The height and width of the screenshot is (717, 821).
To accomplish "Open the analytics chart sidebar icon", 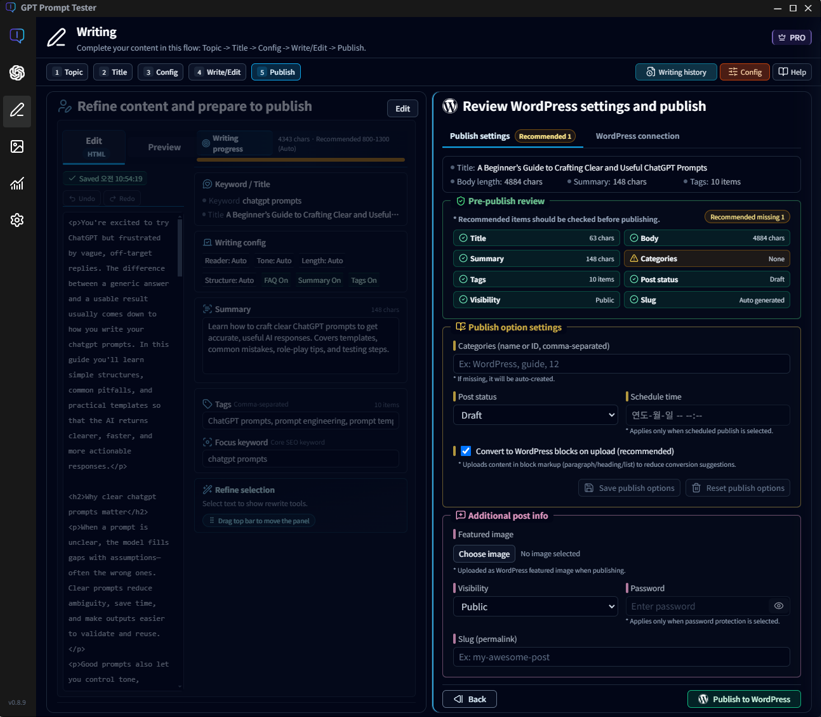I will coord(17,184).
